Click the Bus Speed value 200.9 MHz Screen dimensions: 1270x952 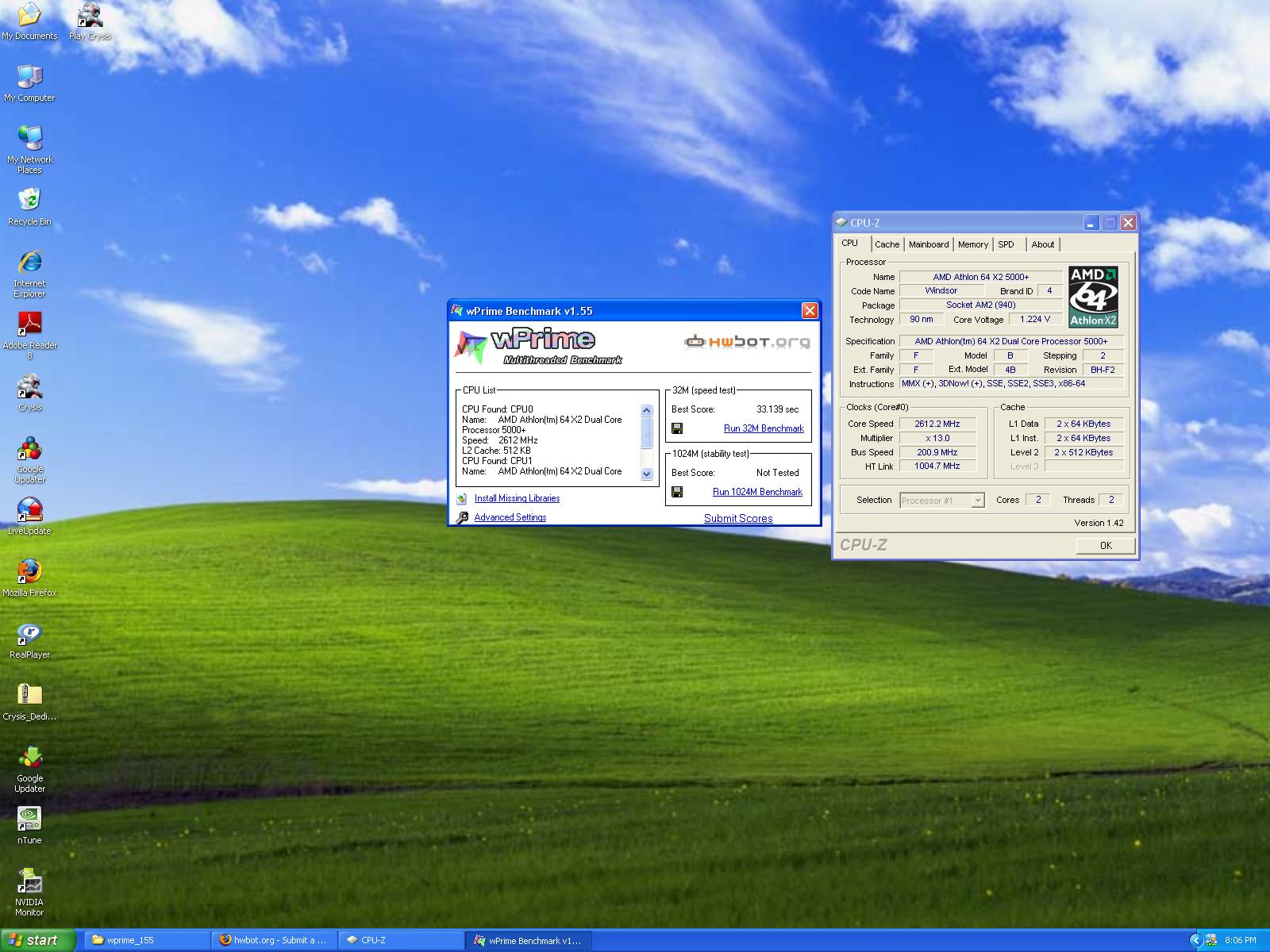[937, 452]
